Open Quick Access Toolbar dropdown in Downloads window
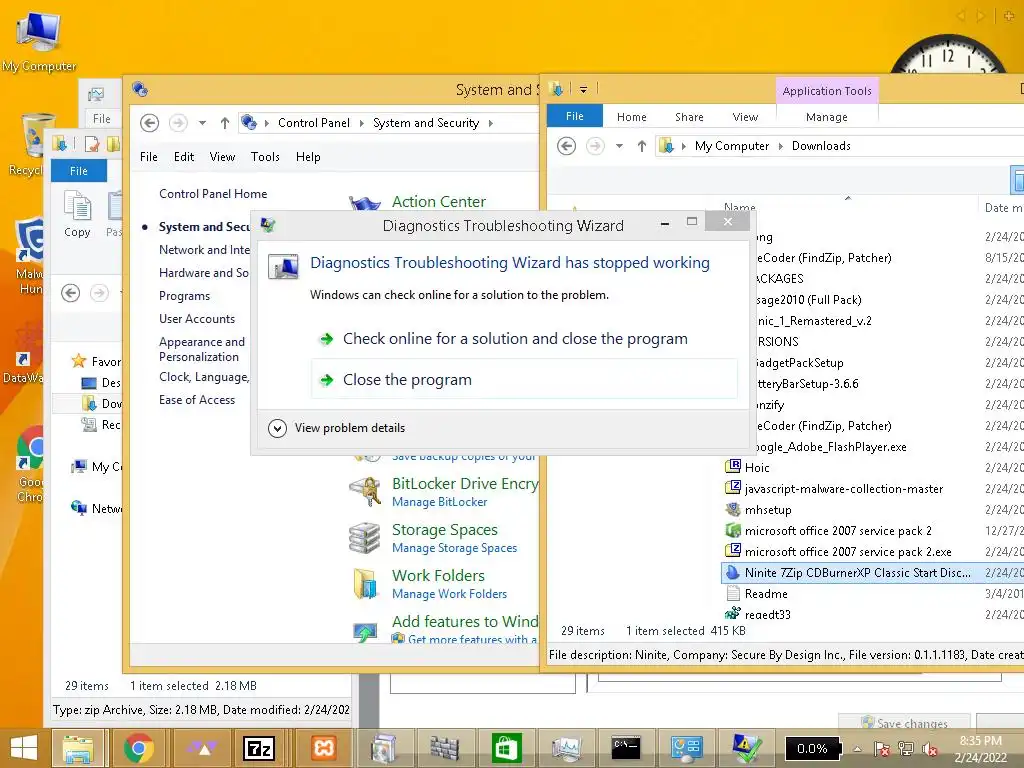The height and width of the screenshot is (768, 1024). point(583,89)
